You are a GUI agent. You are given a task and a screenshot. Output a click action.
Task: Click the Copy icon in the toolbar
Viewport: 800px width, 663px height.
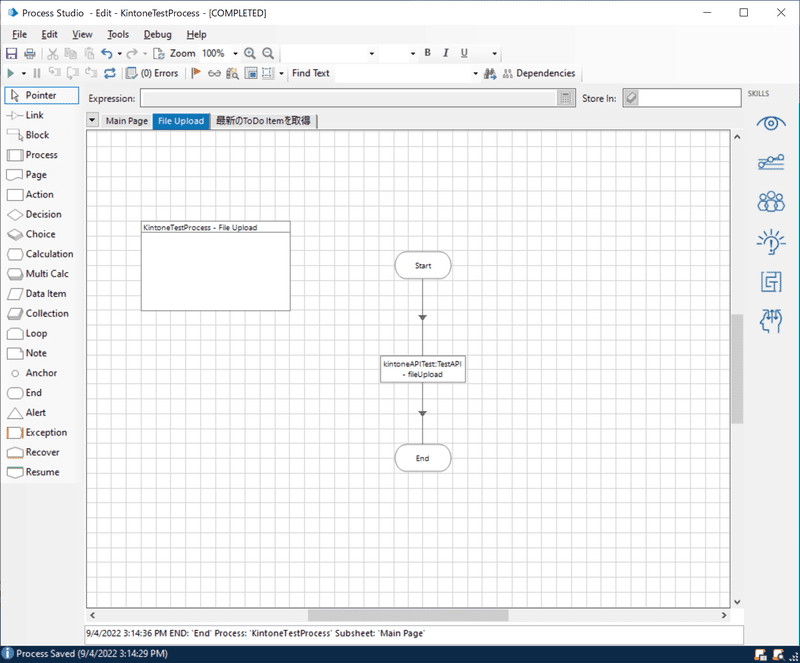(70, 53)
